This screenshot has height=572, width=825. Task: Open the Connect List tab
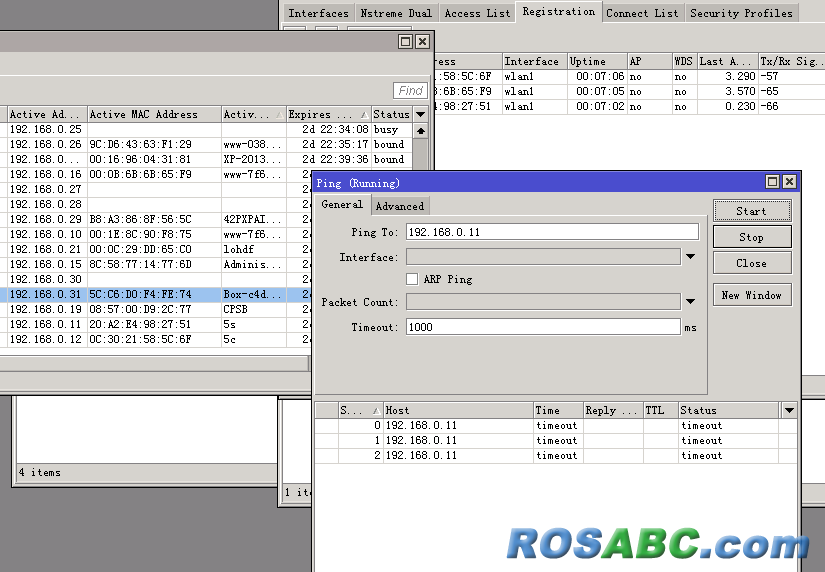[x=642, y=13]
